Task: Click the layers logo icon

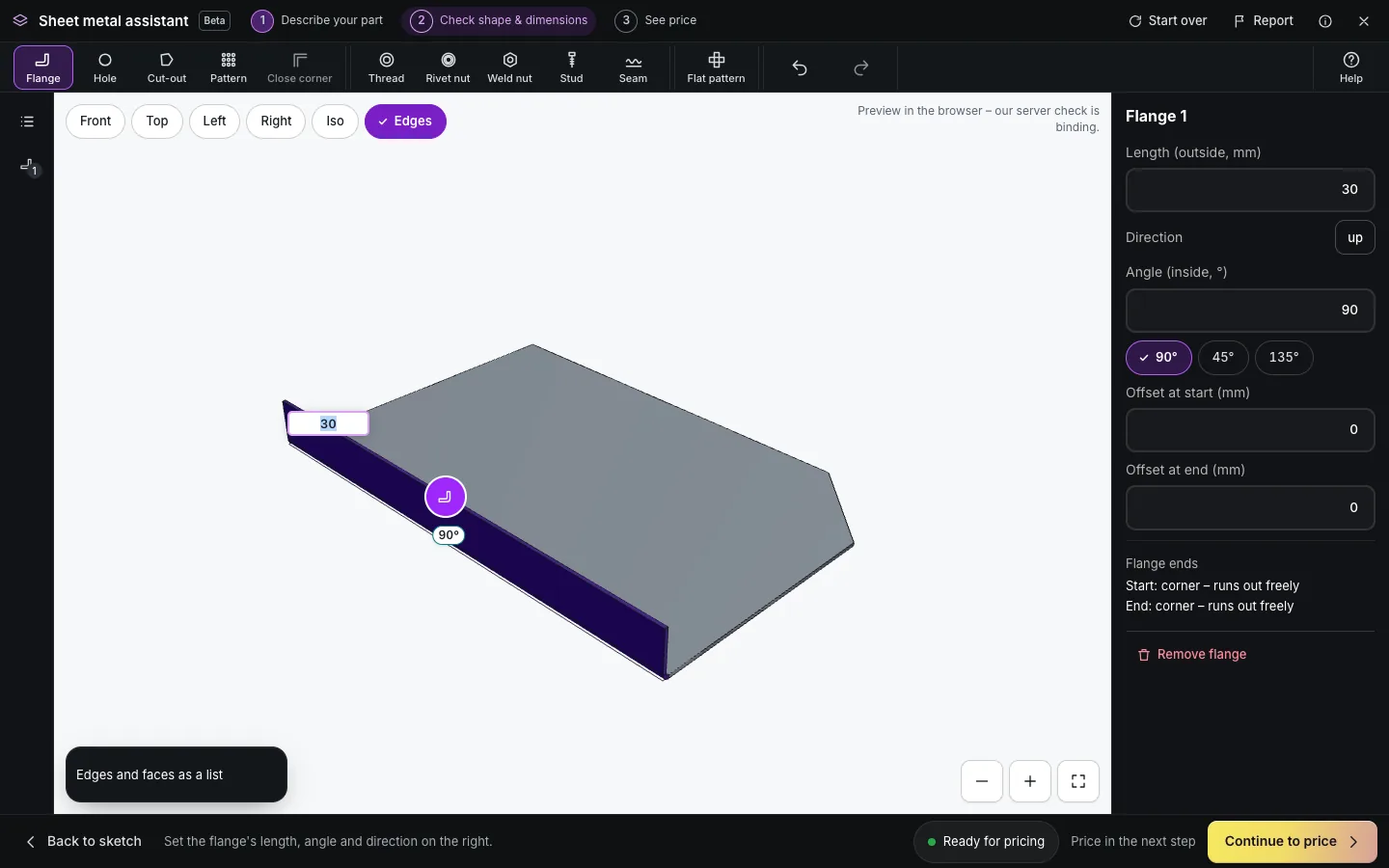Action: point(20,20)
